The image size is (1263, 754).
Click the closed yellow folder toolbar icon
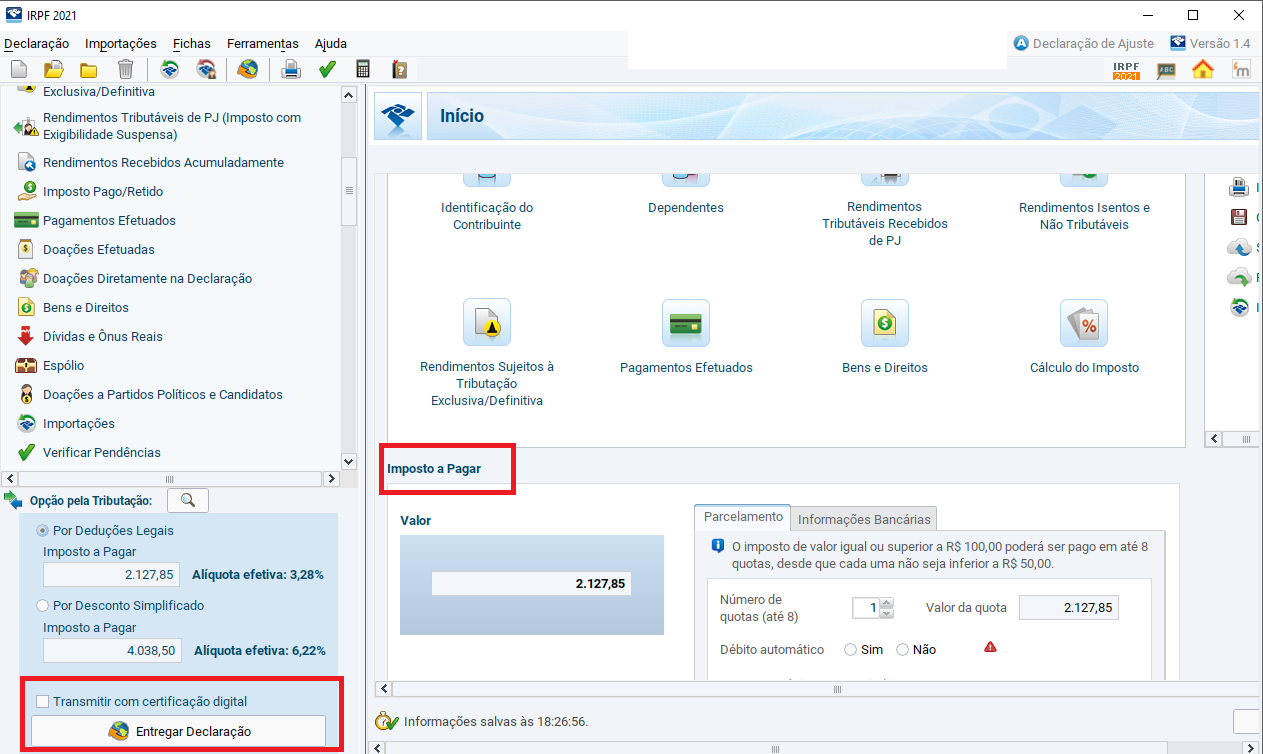[89, 69]
